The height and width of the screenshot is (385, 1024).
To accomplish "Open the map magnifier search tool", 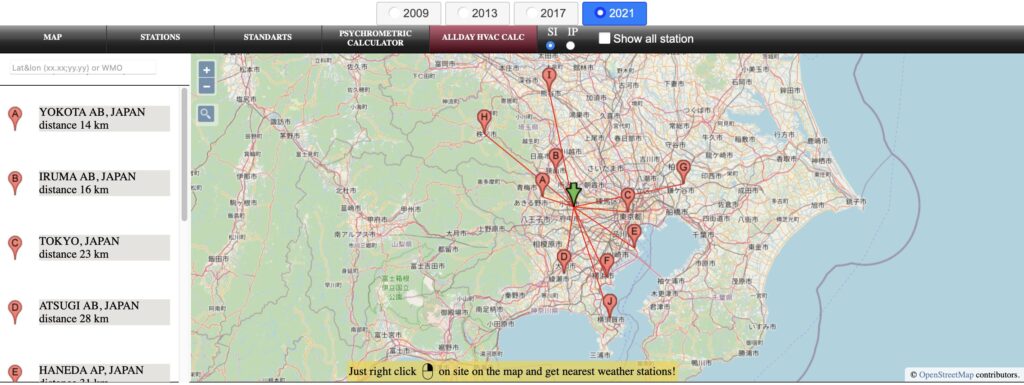I will coord(206,114).
